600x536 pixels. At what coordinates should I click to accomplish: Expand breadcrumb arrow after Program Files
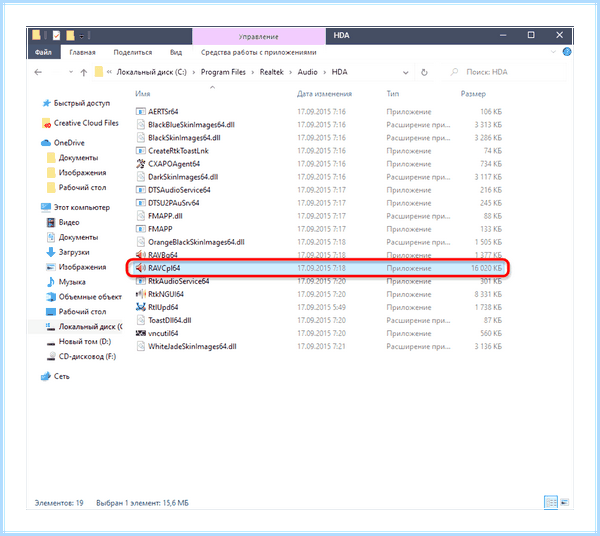[x=253, y=72]
